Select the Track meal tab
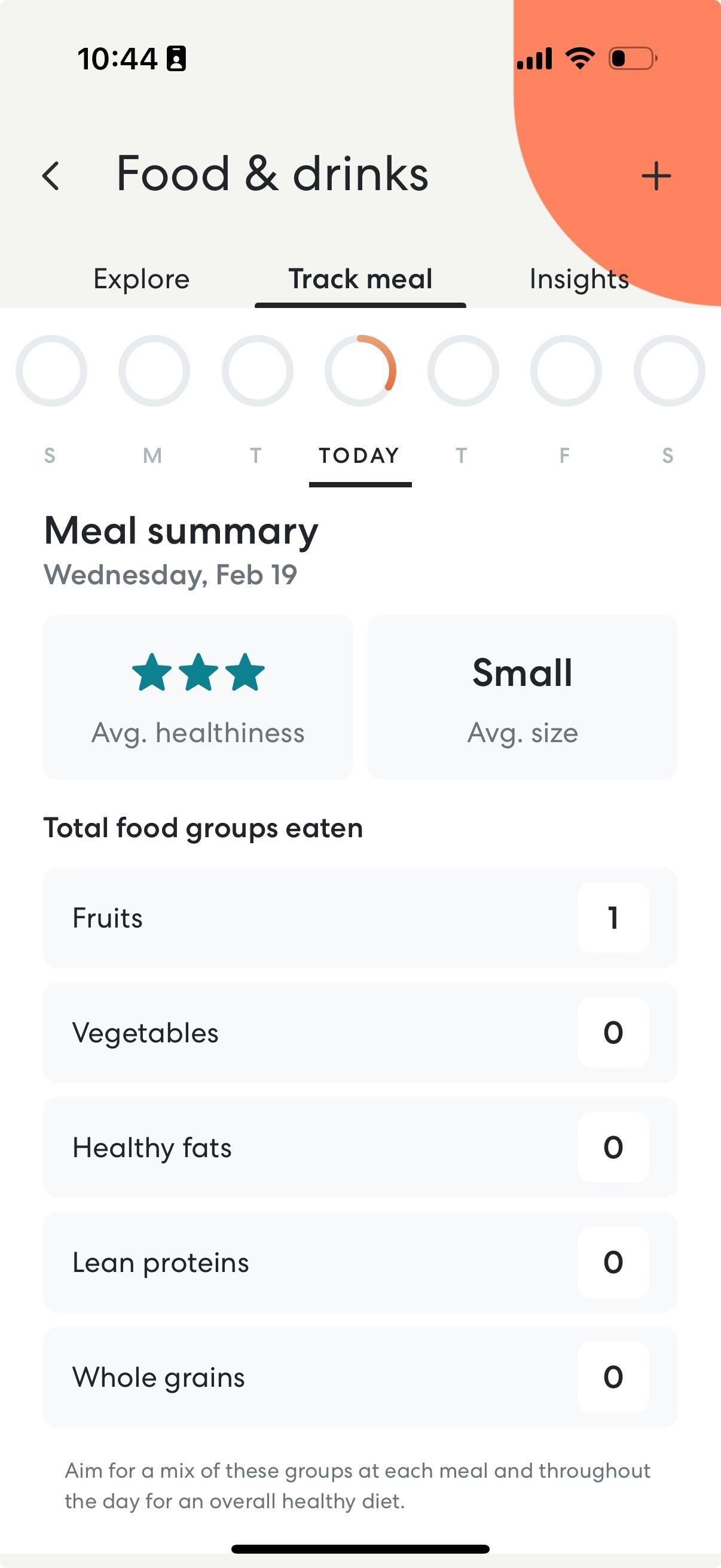 360,279
